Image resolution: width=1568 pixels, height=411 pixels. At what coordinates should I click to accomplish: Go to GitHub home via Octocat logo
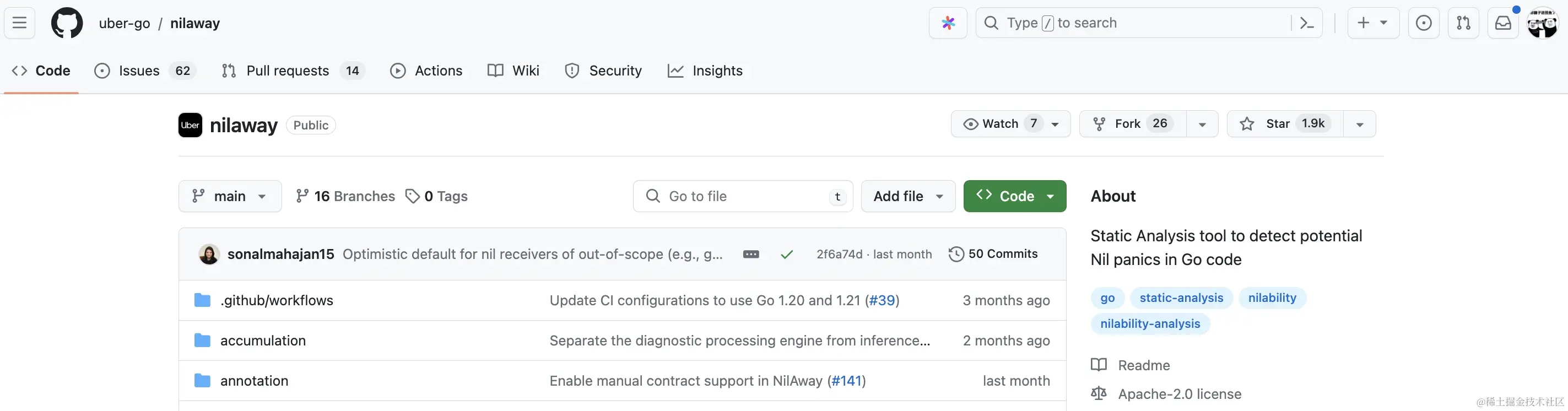[x=67, y=23]
